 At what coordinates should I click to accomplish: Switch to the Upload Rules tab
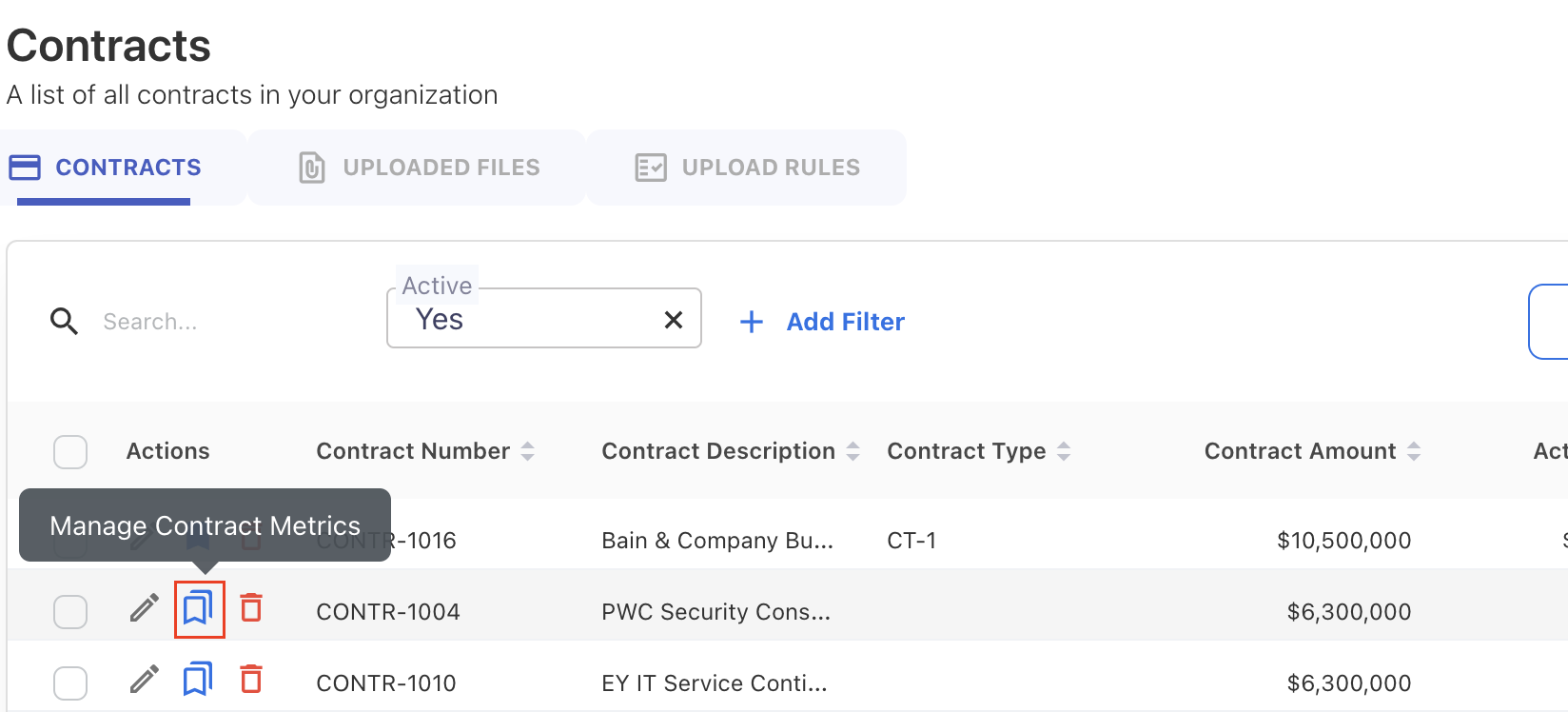748,168
